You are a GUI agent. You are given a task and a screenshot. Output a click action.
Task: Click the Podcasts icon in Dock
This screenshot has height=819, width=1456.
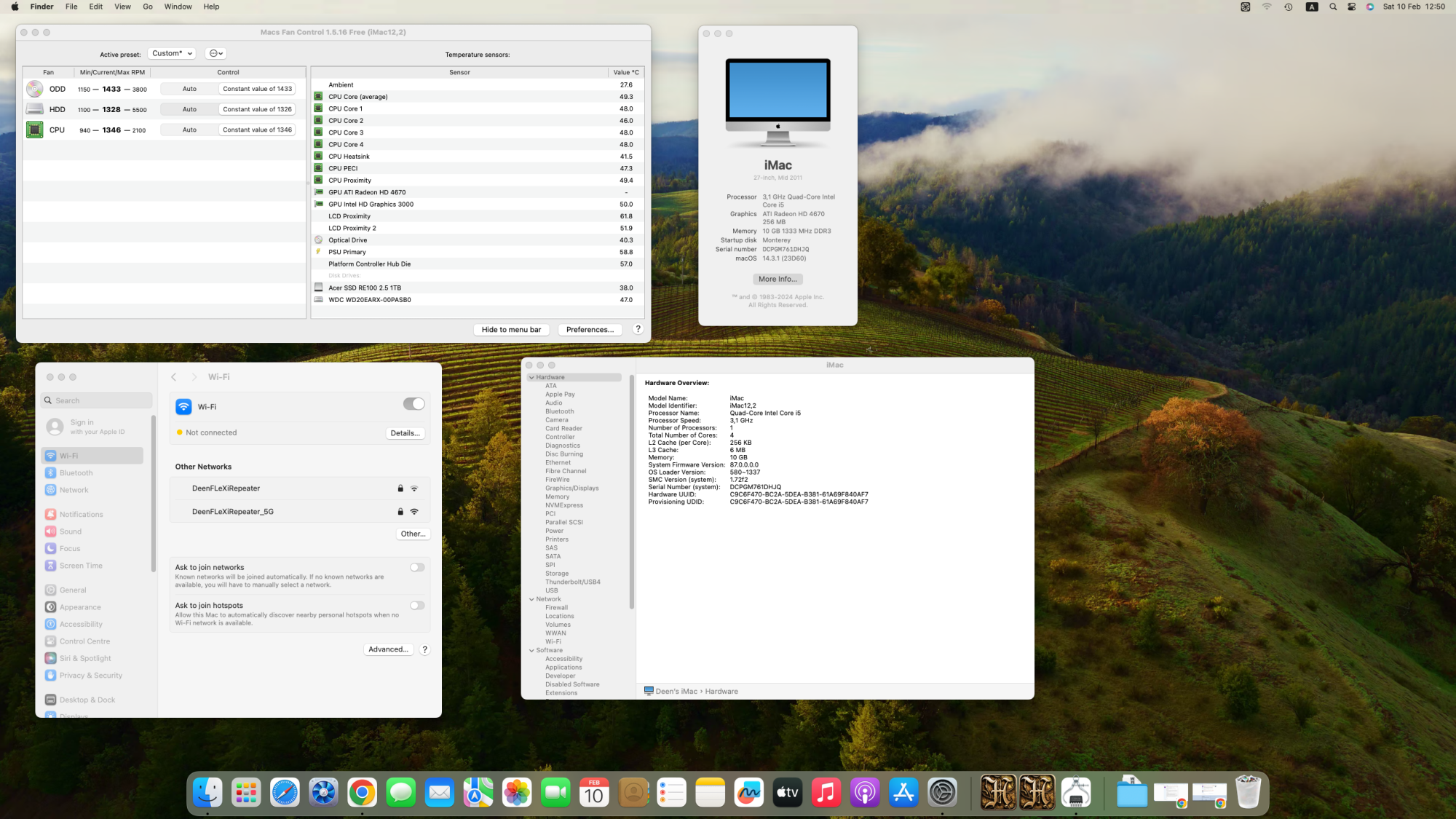pos(865,793)
